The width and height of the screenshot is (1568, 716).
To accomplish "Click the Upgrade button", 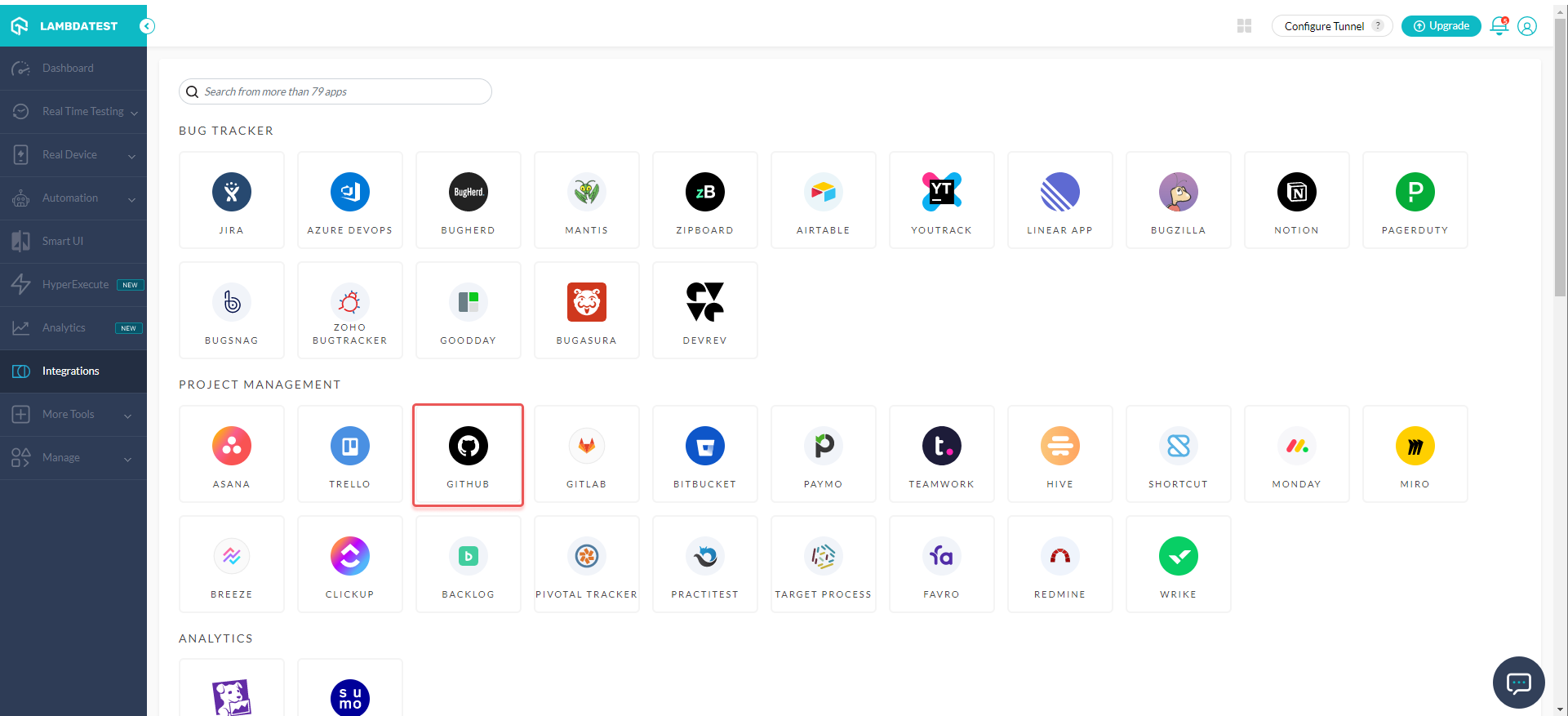I will pyautogui.click(x=1441, y=26).
